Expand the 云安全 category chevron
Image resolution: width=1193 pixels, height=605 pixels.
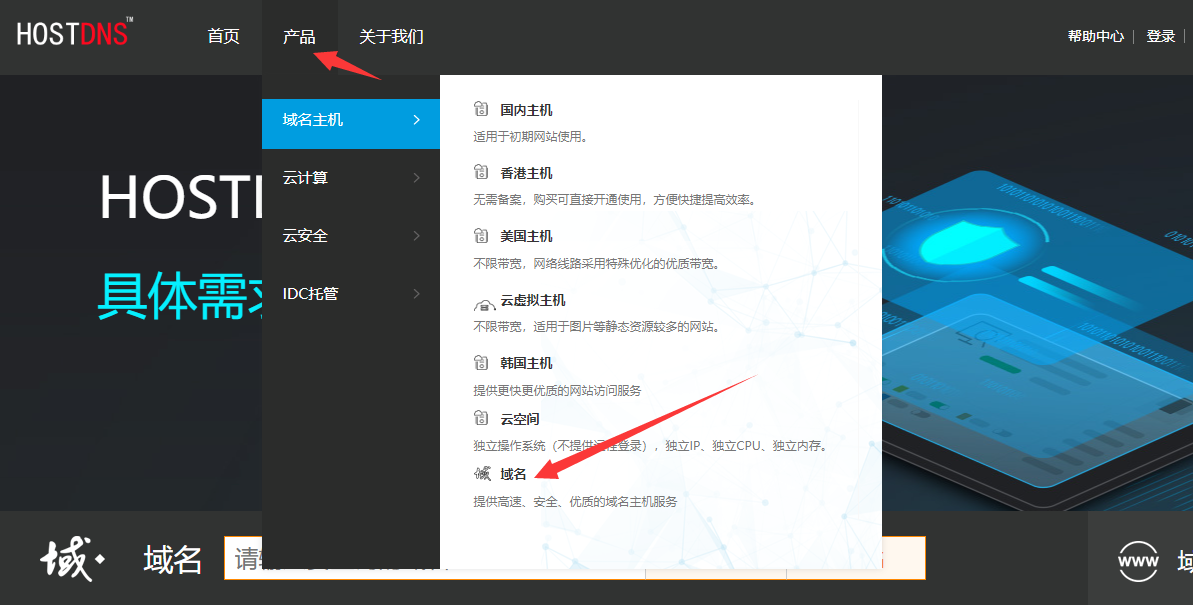[416, 236]
